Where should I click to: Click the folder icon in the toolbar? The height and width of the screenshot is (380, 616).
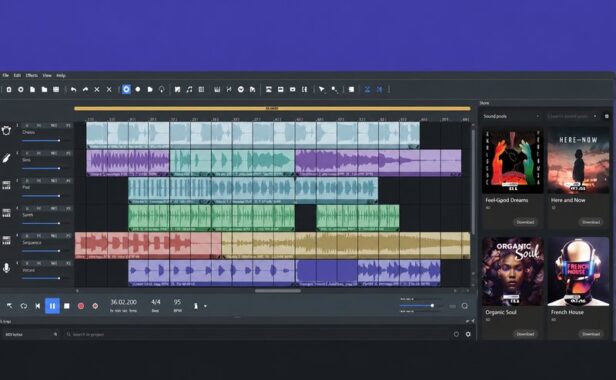[x=44, y=90]
